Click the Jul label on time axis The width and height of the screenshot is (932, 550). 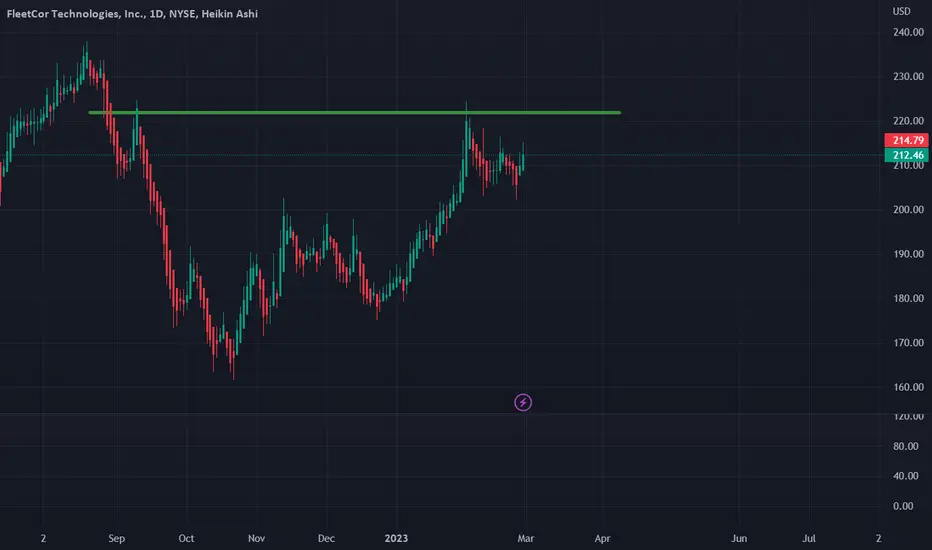click(809, 538)
